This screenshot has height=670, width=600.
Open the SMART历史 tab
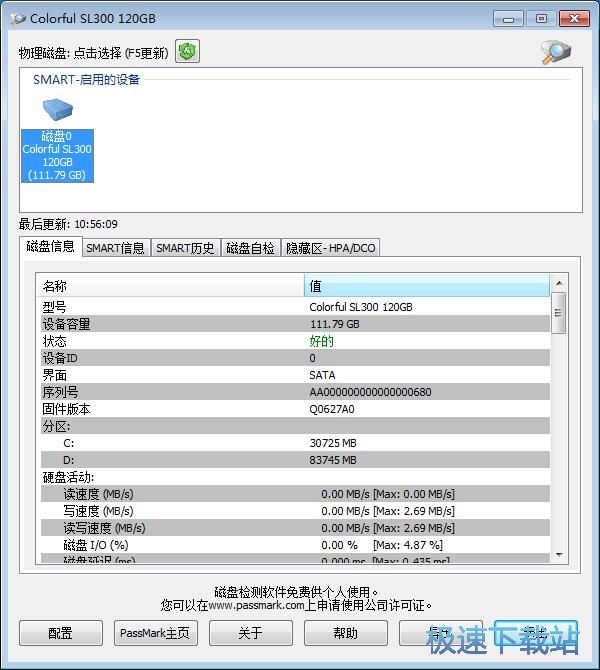(185, 248)
